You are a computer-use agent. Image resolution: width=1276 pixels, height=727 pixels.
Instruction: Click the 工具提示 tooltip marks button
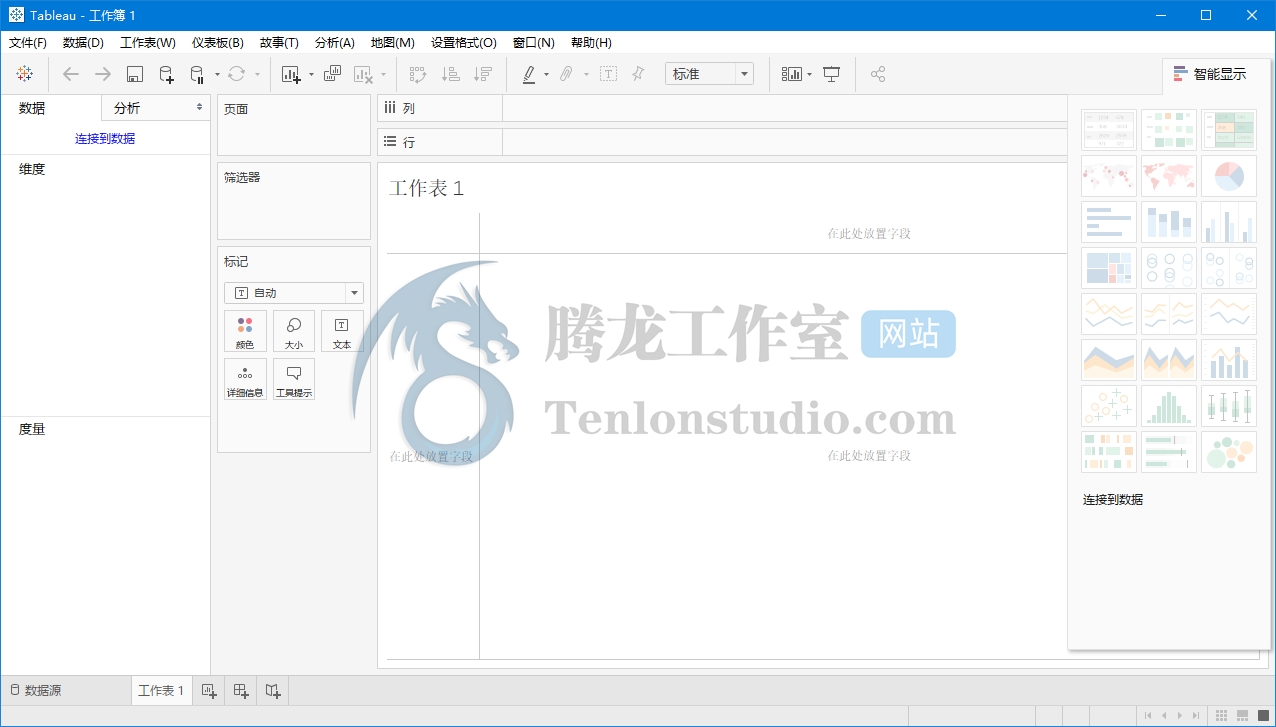click(294, 379)
